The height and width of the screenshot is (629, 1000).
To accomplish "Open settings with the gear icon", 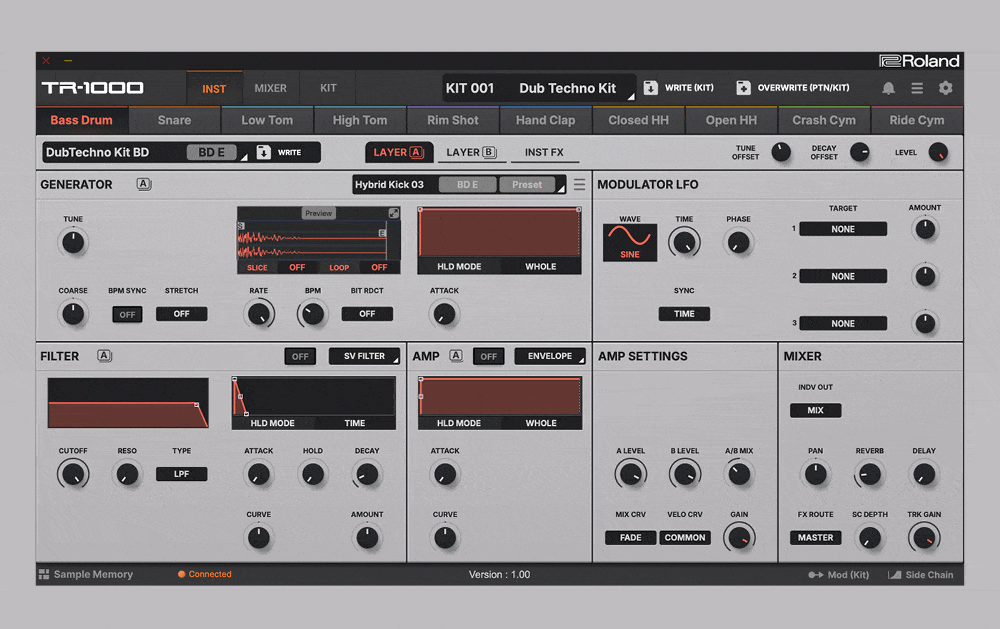I will point(946,88).
